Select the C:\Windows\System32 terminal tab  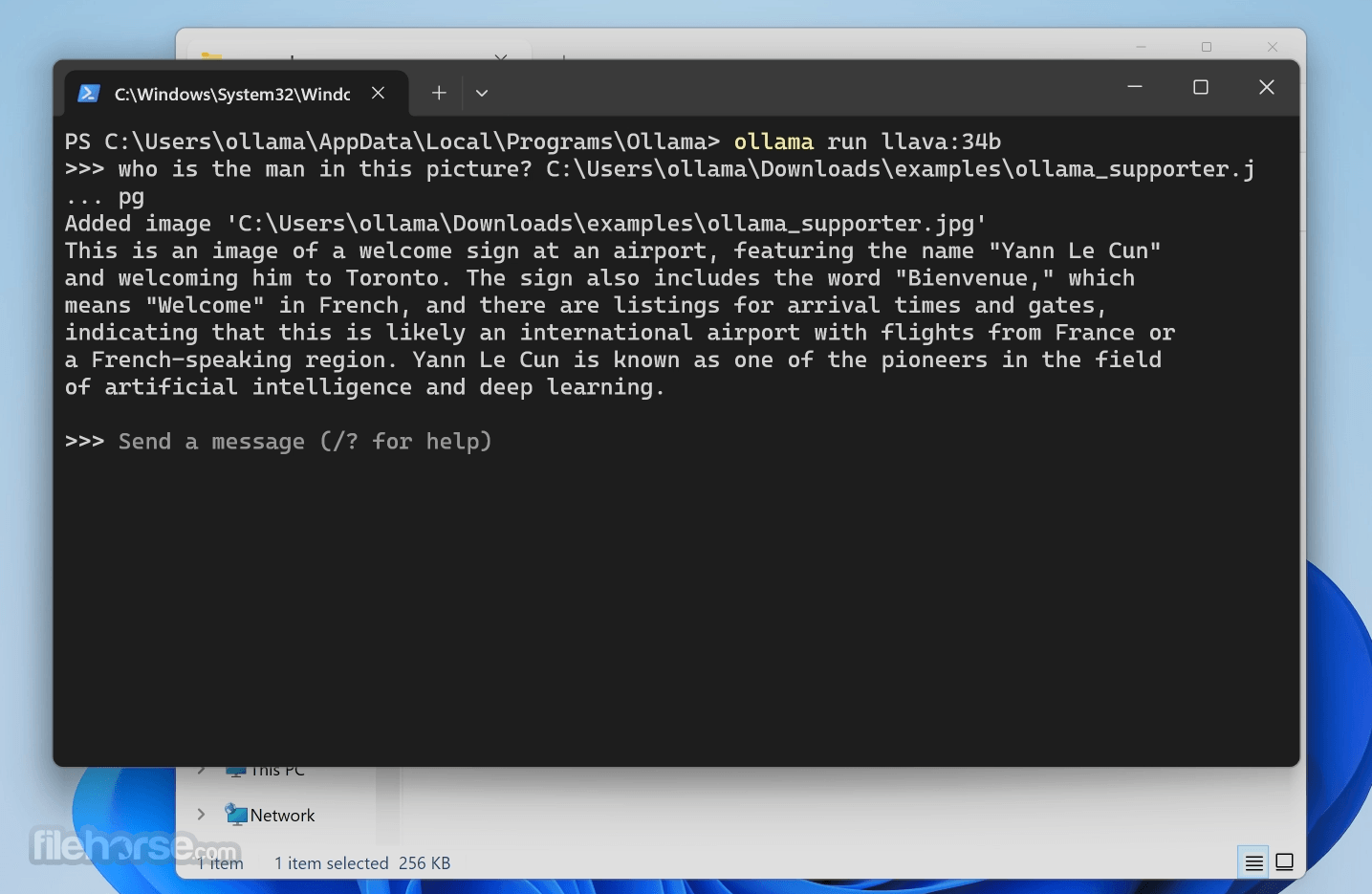[x=236, y=94]
